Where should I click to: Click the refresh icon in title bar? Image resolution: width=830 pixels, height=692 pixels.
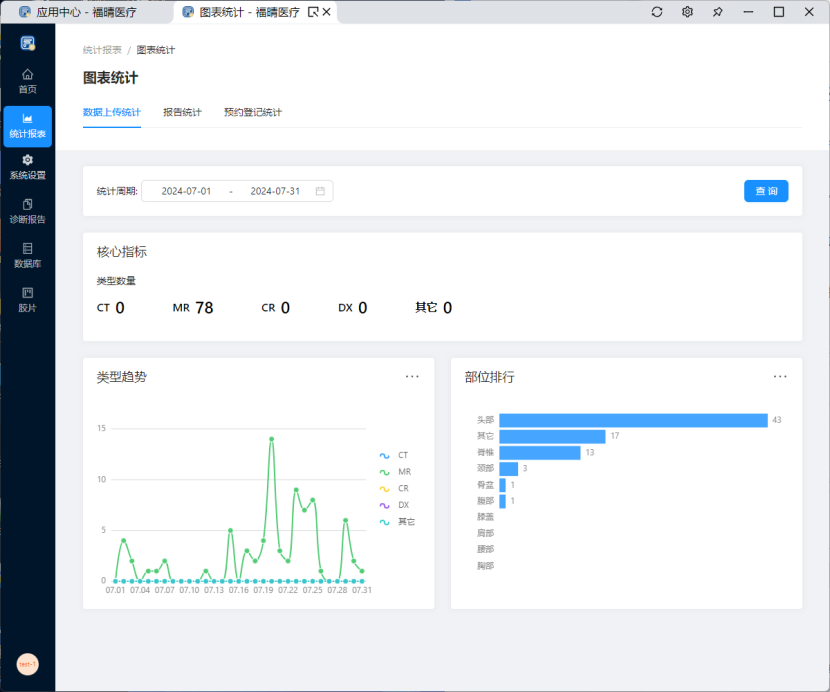tap(657, 12)
